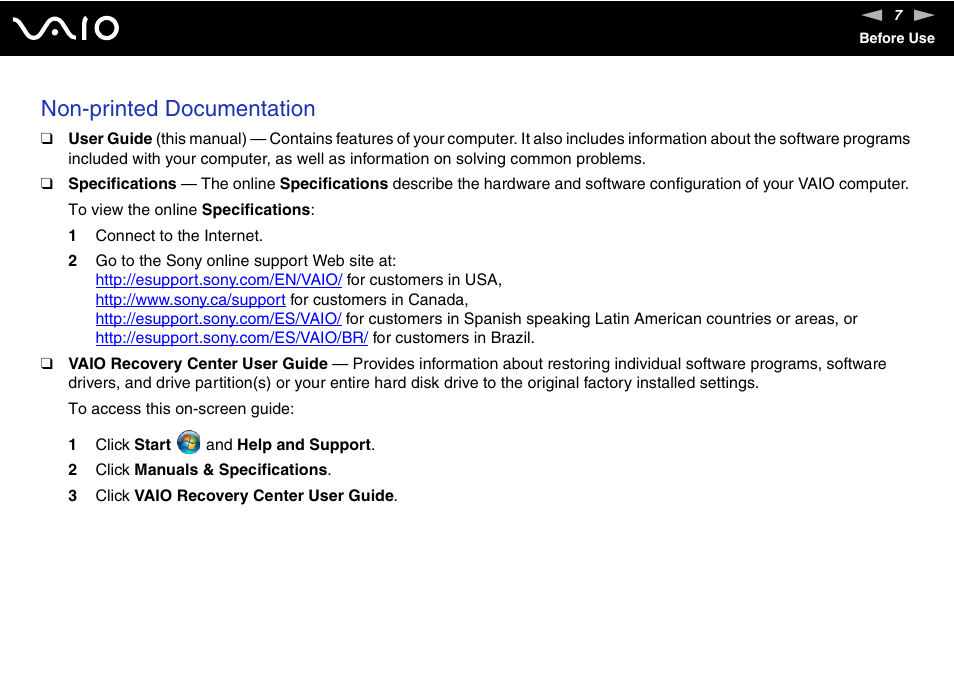Select the 'Help and Support' bold text
The width and height of the screenshot is (954, 674).
[304, 445]
